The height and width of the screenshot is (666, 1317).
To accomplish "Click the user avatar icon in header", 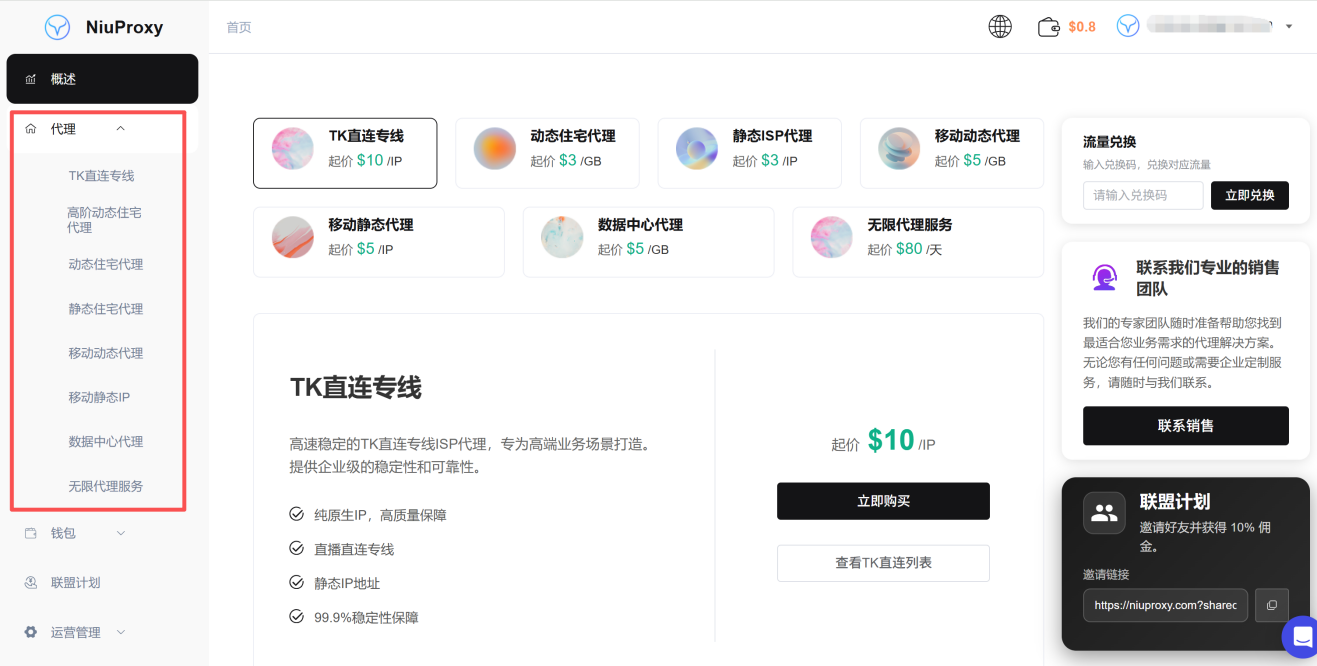I will 1128,26.
